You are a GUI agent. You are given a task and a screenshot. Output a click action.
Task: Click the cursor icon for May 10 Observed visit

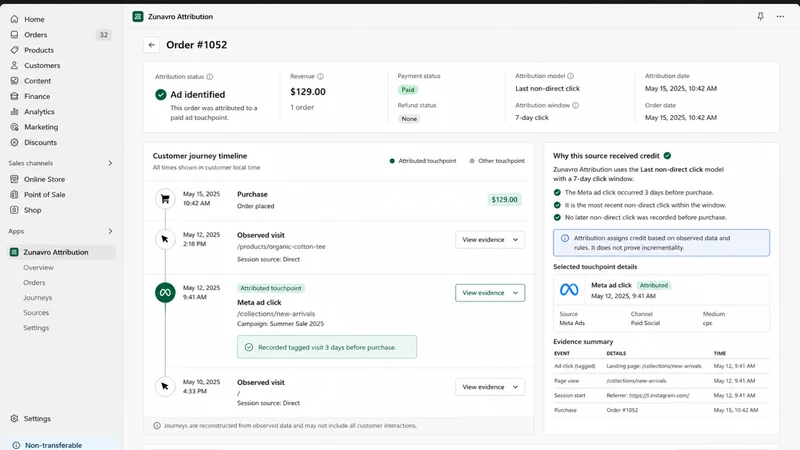[x=165, y=387]
